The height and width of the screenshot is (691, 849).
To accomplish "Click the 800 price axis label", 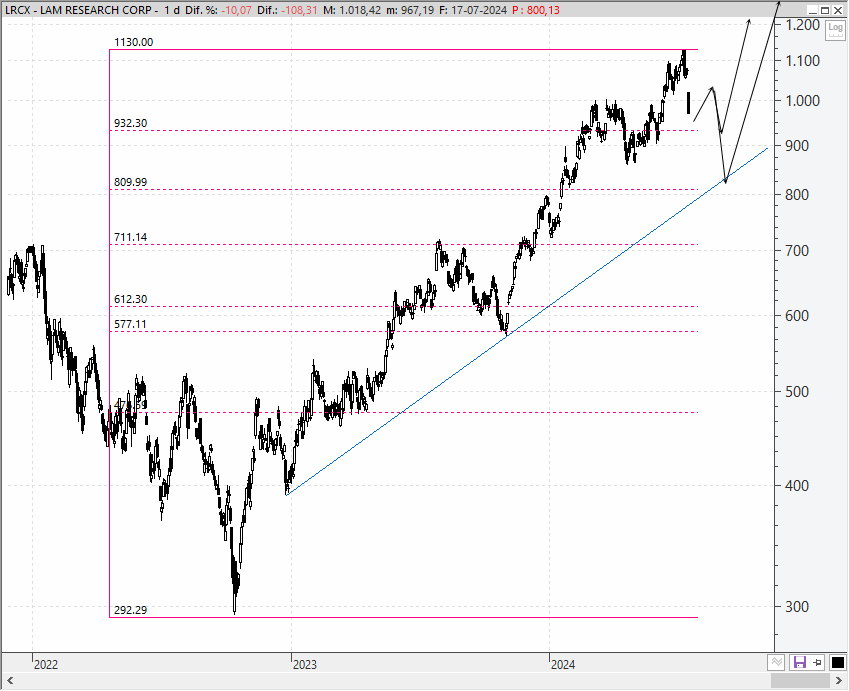I will 797,195.
